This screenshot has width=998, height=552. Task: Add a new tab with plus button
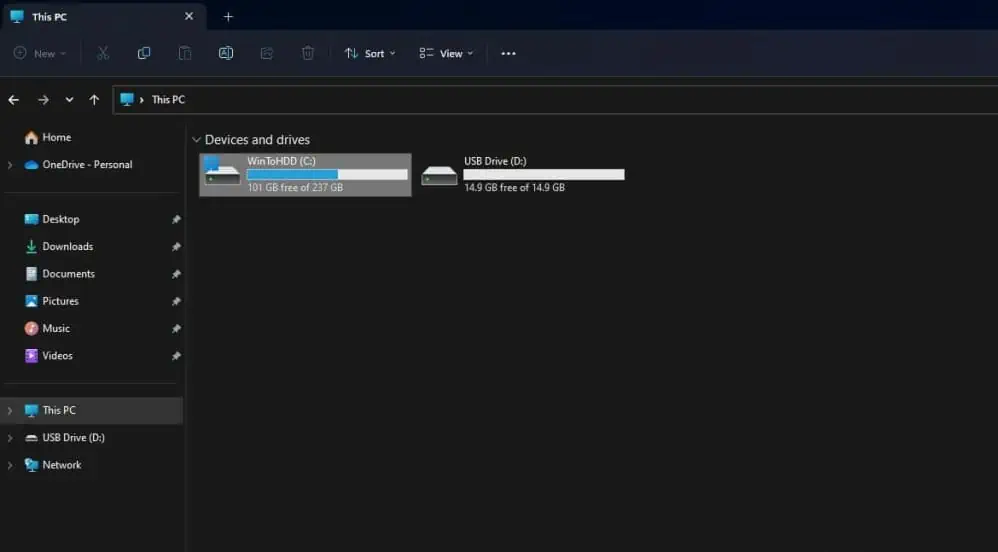[228, 17]
